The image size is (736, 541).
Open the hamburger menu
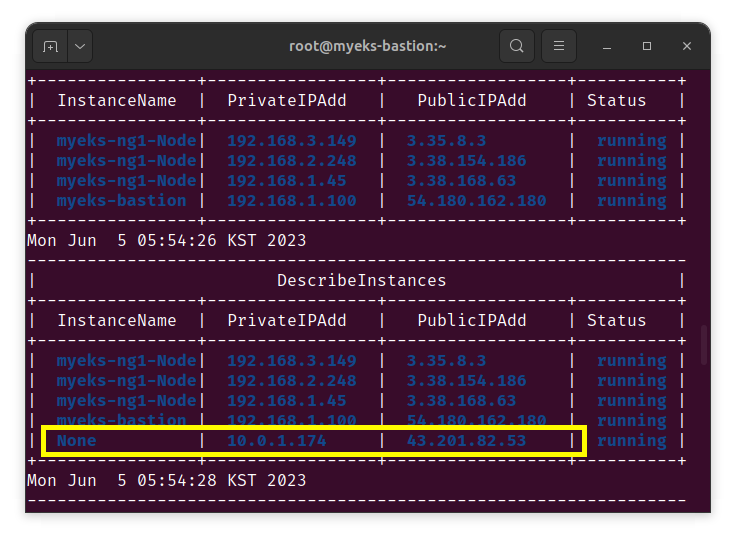[x=559, y=46]
